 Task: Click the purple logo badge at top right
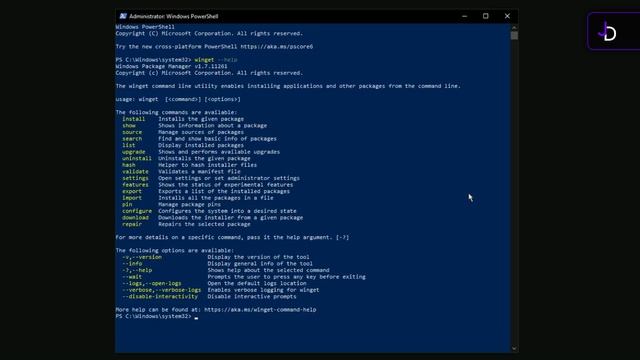[613, 31]
